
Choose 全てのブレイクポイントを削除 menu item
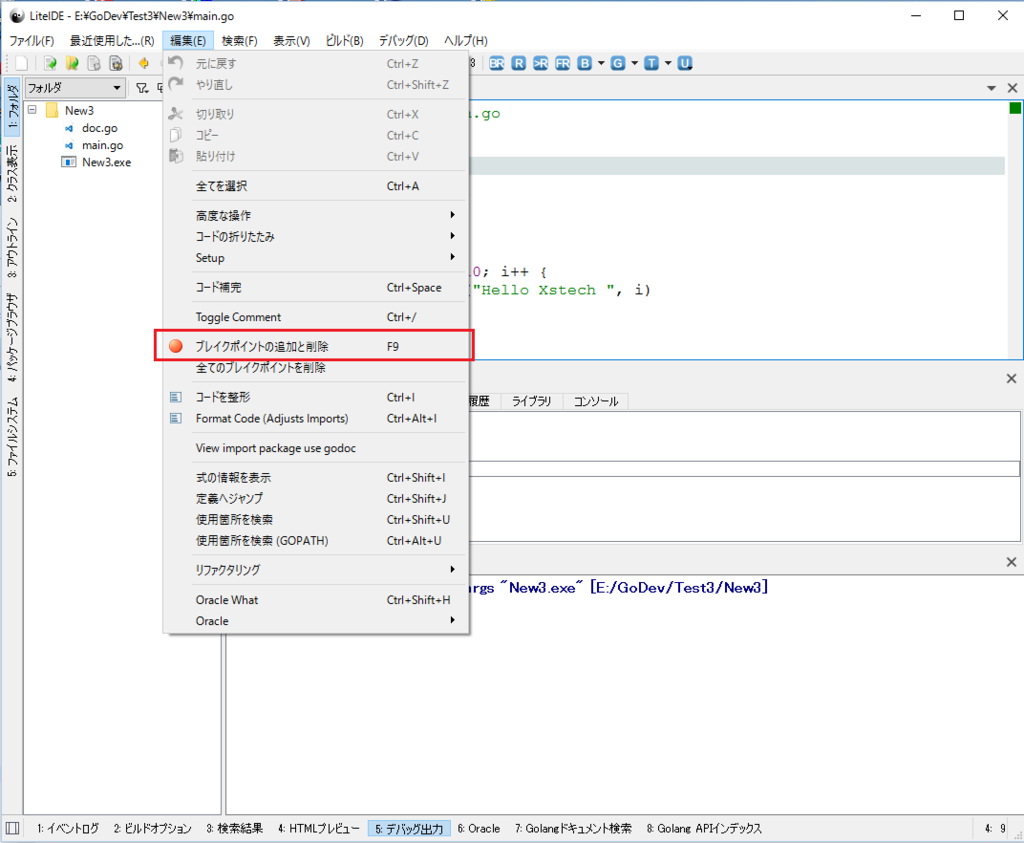pos(316,368)
